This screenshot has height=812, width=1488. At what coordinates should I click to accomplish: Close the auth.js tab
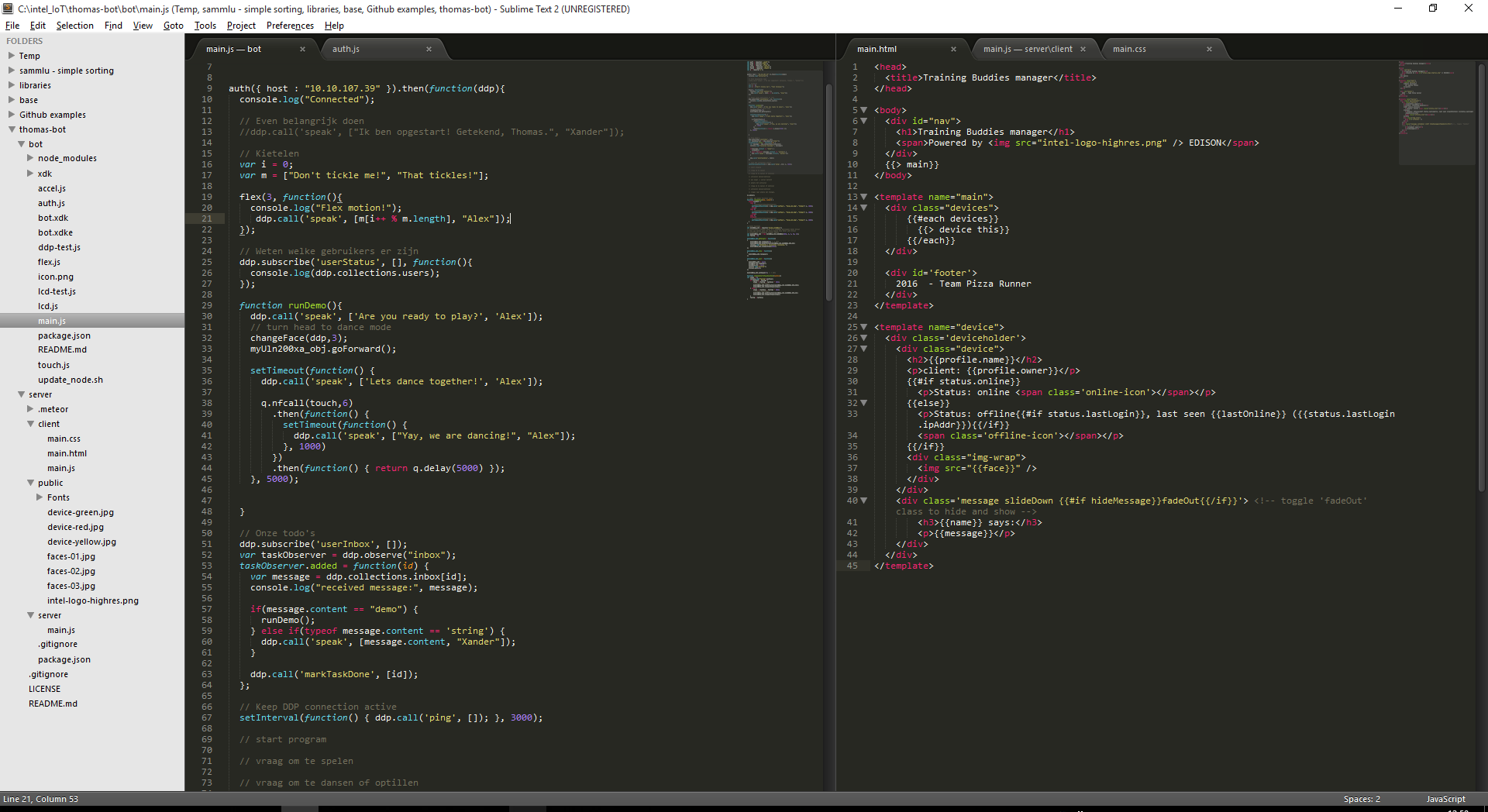[x=429, y=49]
